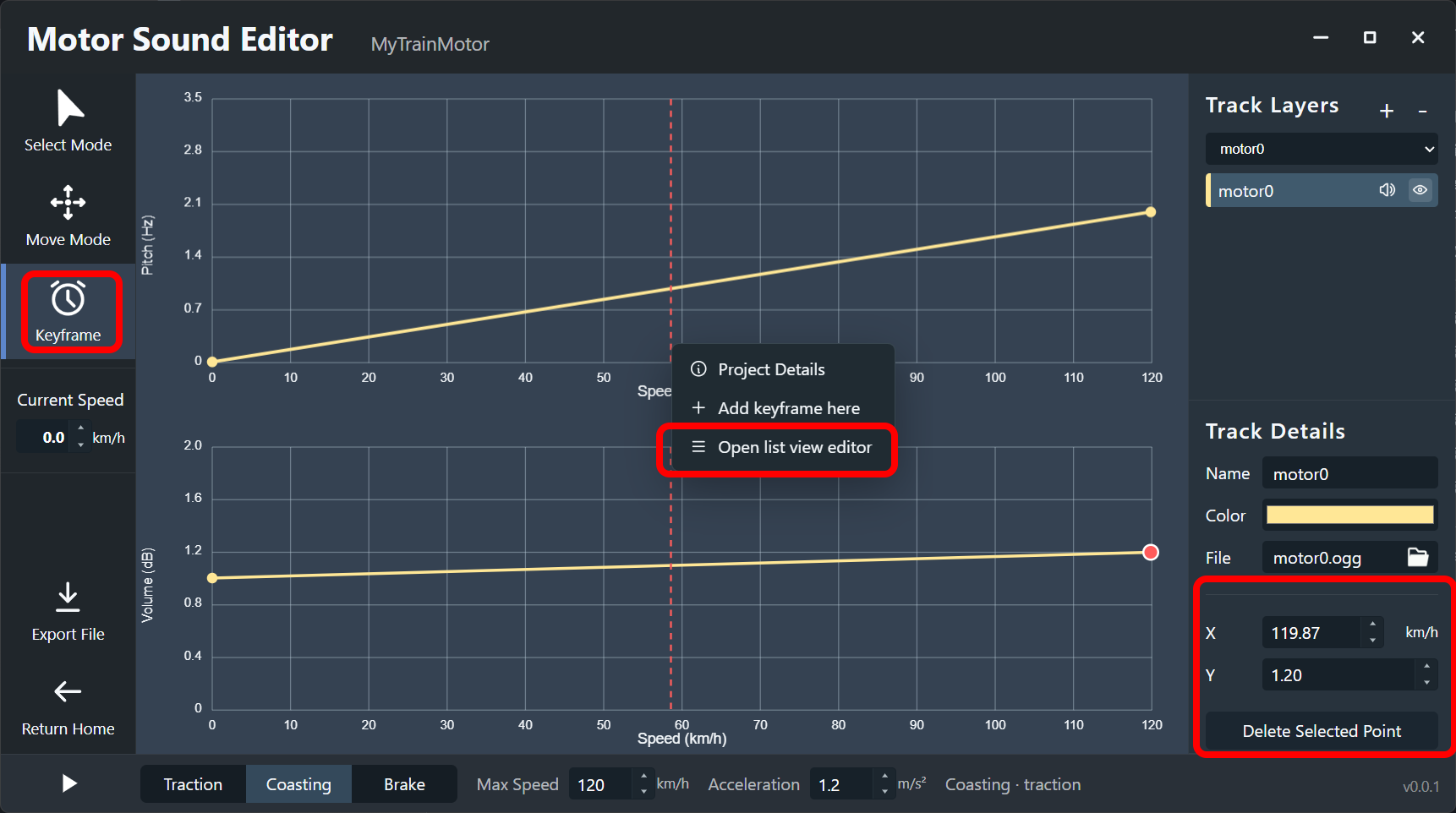Add a new track layer with plus
This screenshot has height=813, width=1456.
point(1387,111)
